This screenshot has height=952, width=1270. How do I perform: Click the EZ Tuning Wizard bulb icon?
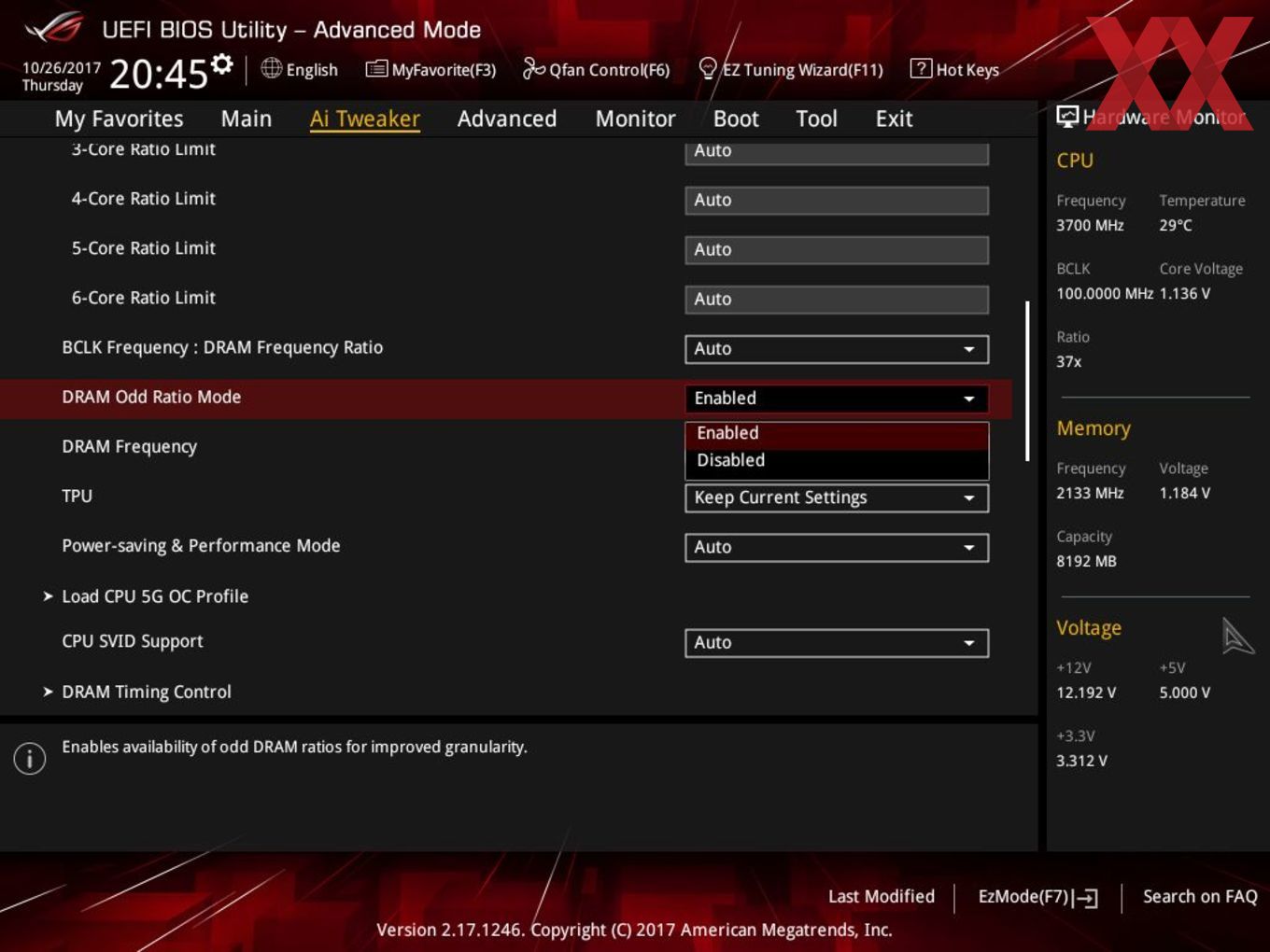(x=708, y=68)
